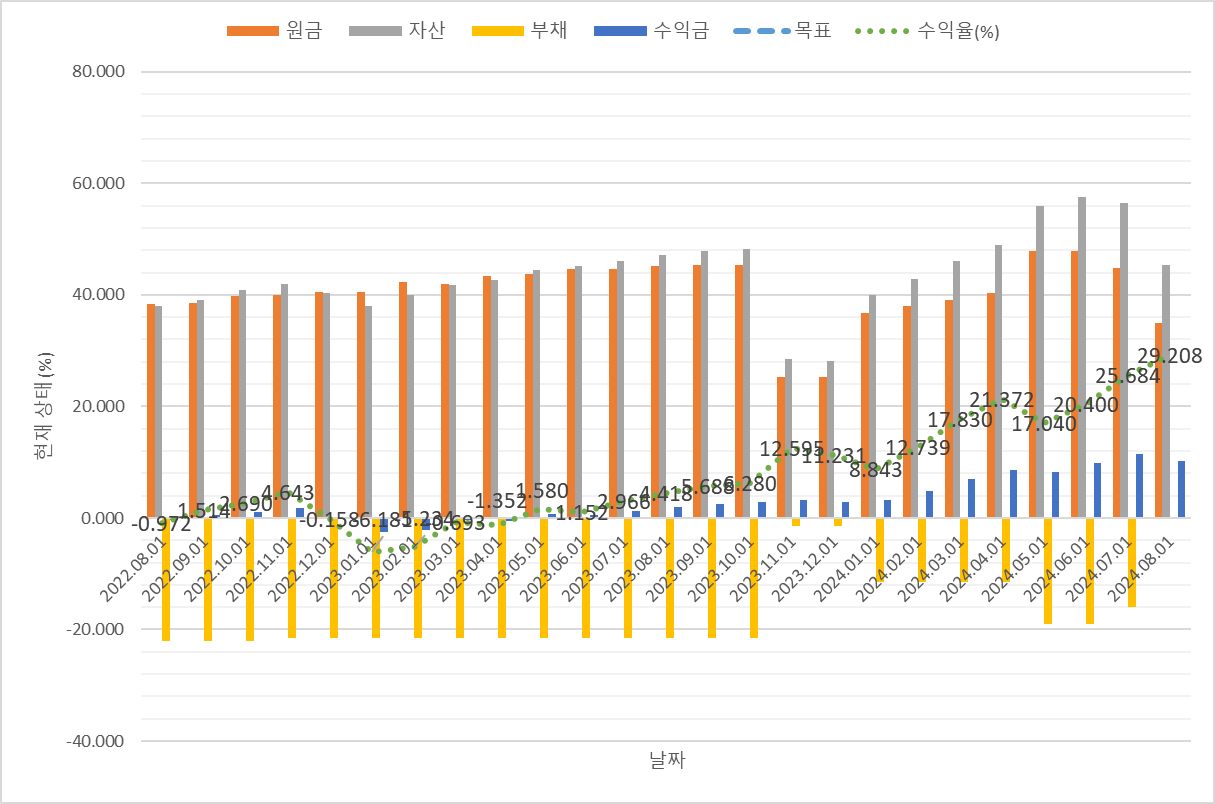Click the 0.000 y-axis tick label
This screenshot has height=804, width=1215.
pos(101,518)
